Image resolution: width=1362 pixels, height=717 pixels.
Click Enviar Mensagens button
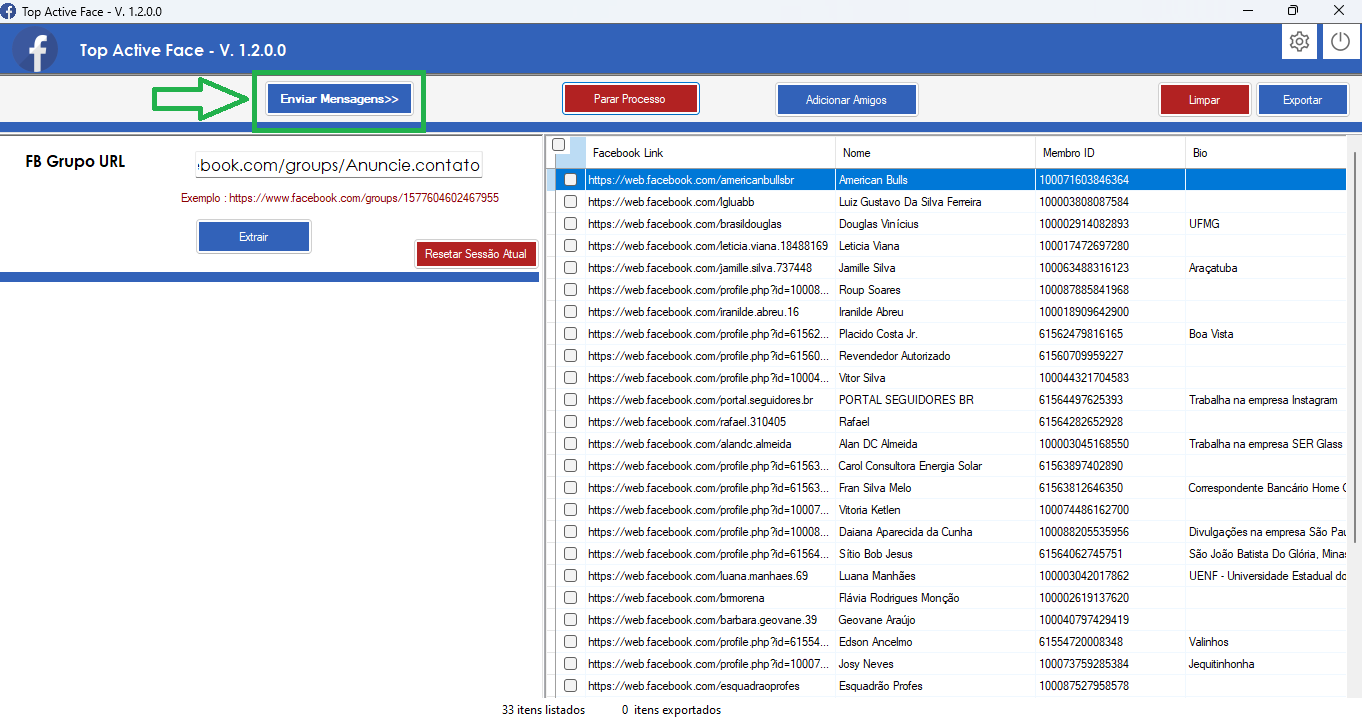pyautogui.click(x=339, y=99)
